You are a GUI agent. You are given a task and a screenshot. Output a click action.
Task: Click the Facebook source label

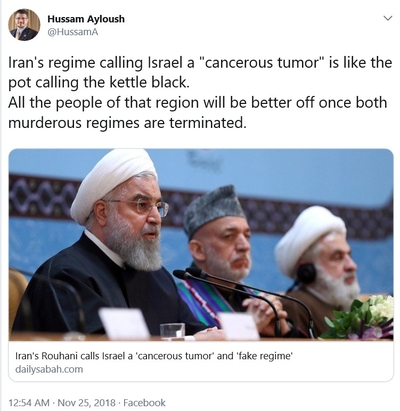click(x=144, y=403)
